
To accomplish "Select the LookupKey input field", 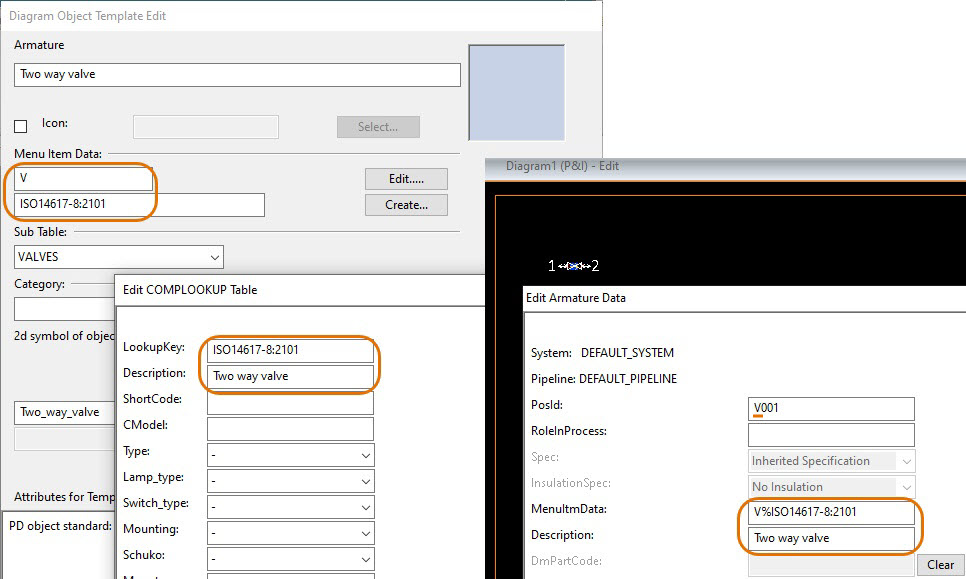I will tap(290, 350).
